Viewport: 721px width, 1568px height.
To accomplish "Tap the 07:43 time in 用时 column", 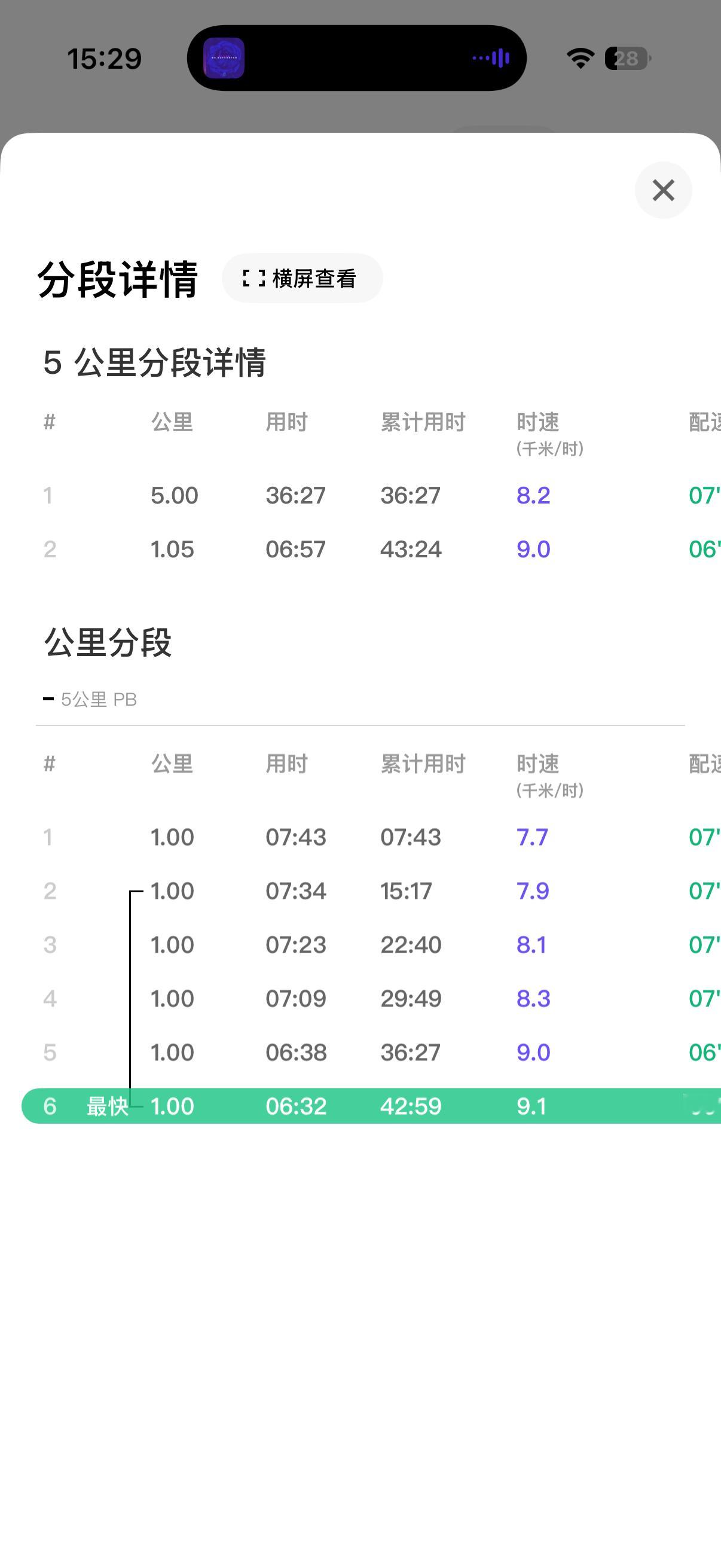I will click(x=296, y=837).
